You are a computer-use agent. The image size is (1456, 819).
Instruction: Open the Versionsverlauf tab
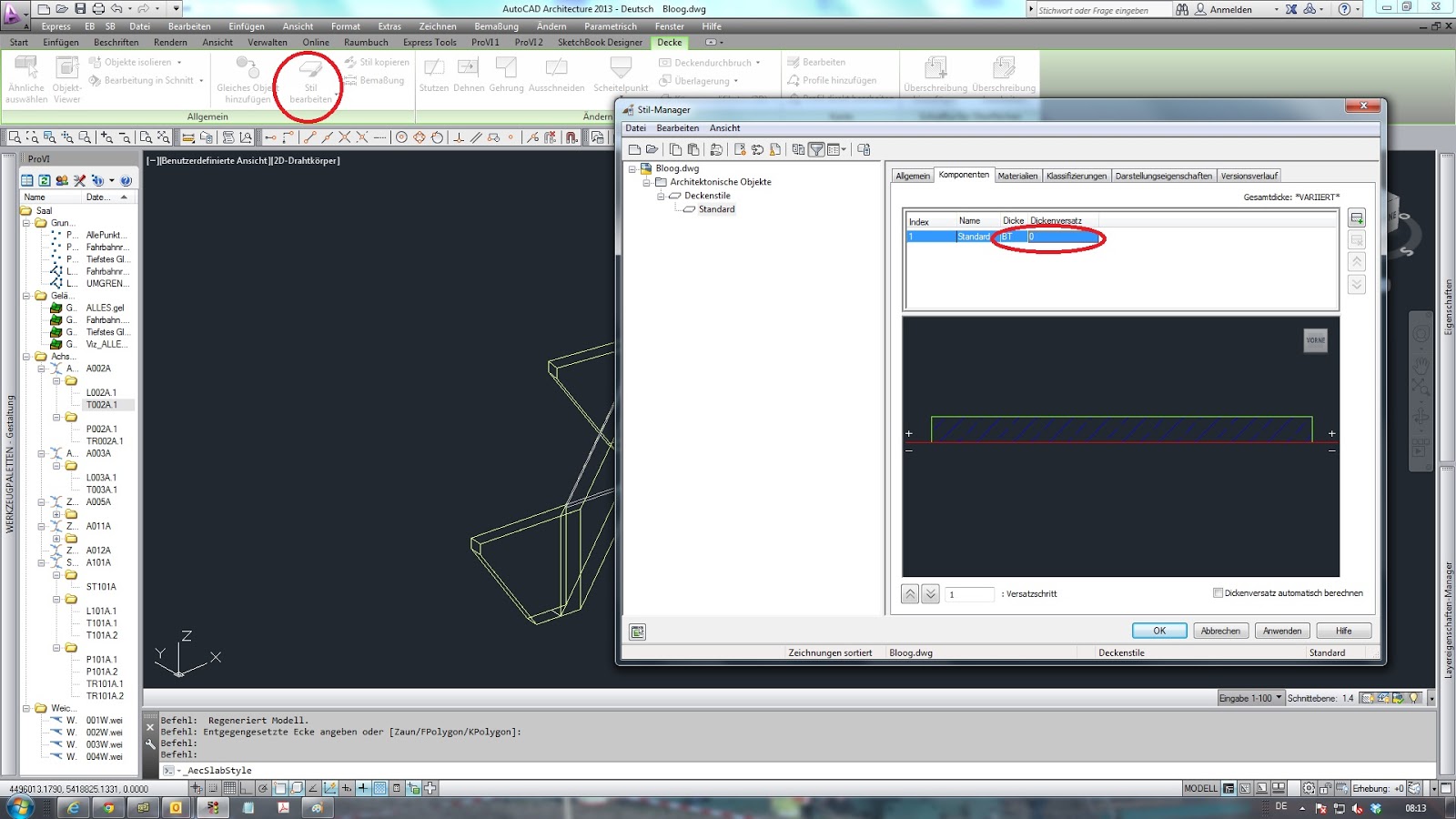[x=1249, y=176]
